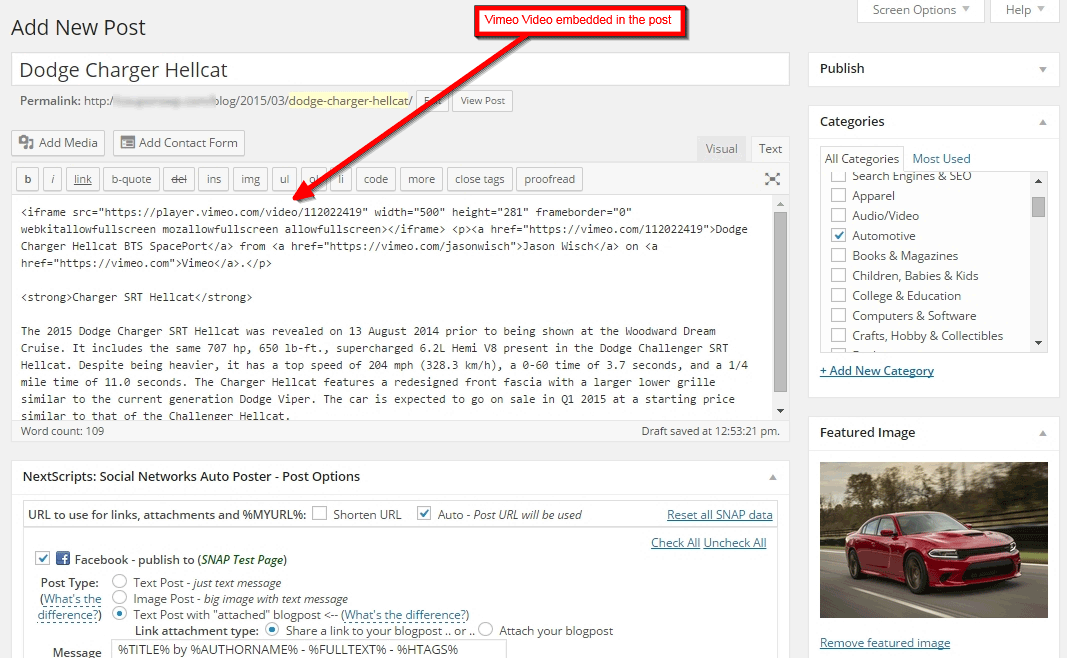The height and width of the screenshot is (658, 1067).
Task: Open the All Categories tab
Action: tap(861, 159)
